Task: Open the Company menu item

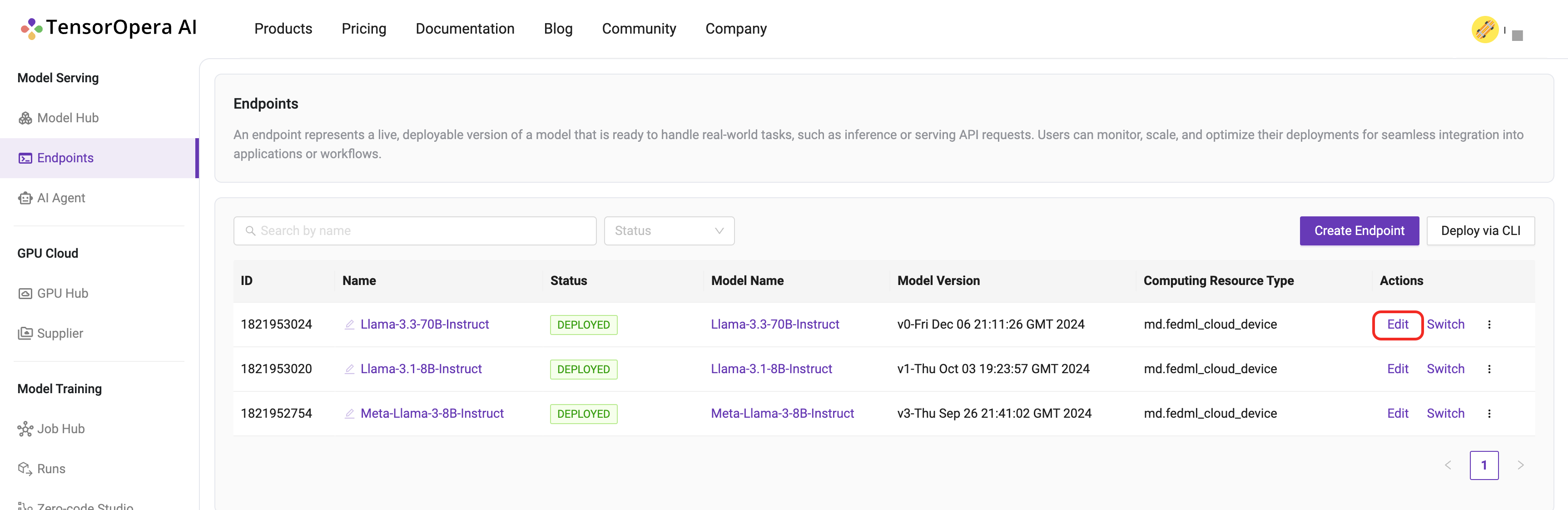Action: click(x=736, y=29)
